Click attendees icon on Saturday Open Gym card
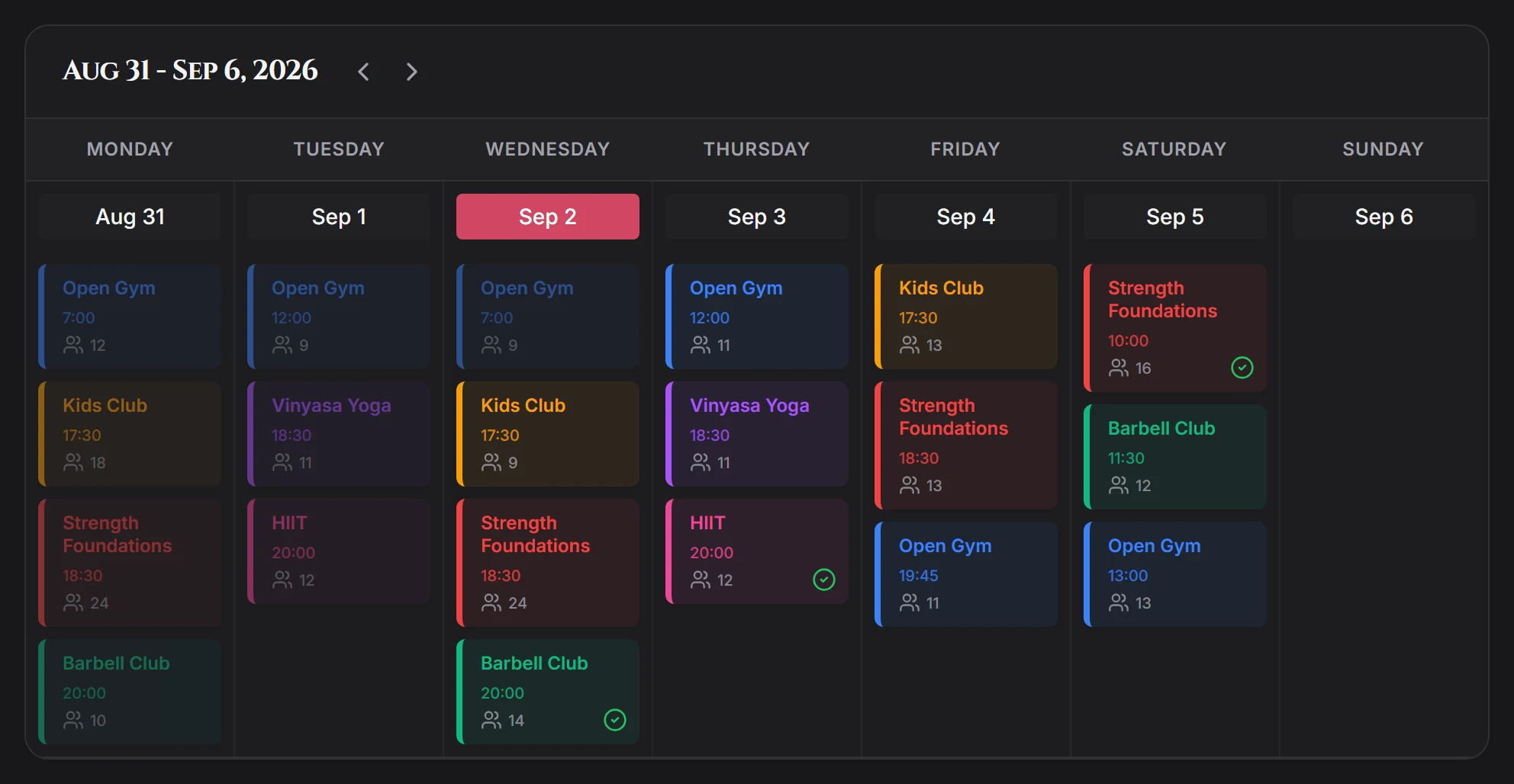 coord(1119,603)
